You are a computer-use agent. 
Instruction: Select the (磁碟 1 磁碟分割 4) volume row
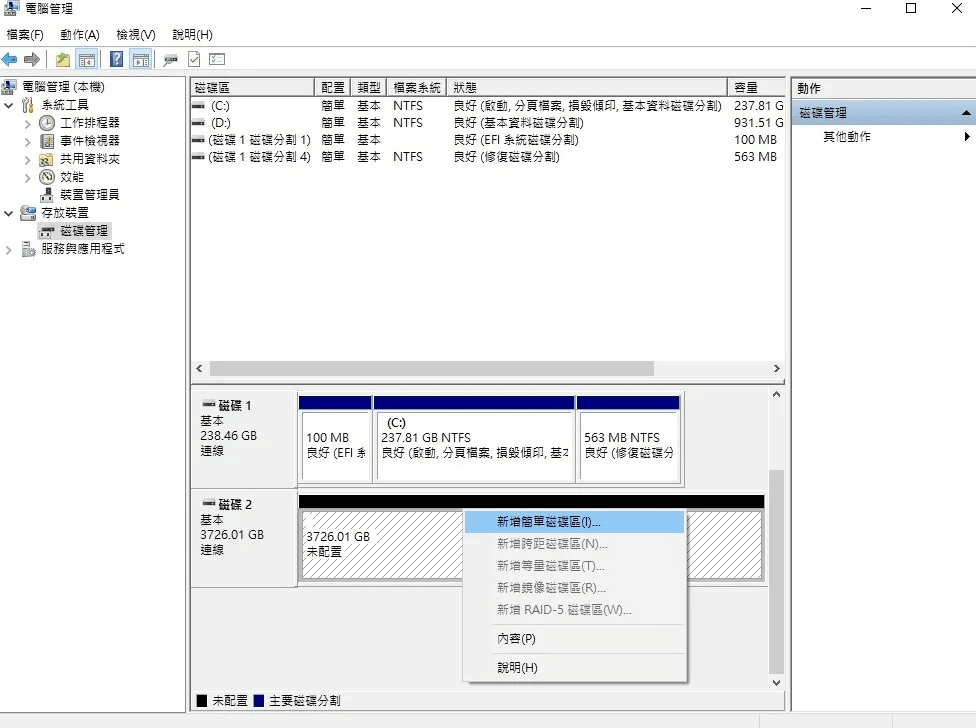click(x=487, y=157)
